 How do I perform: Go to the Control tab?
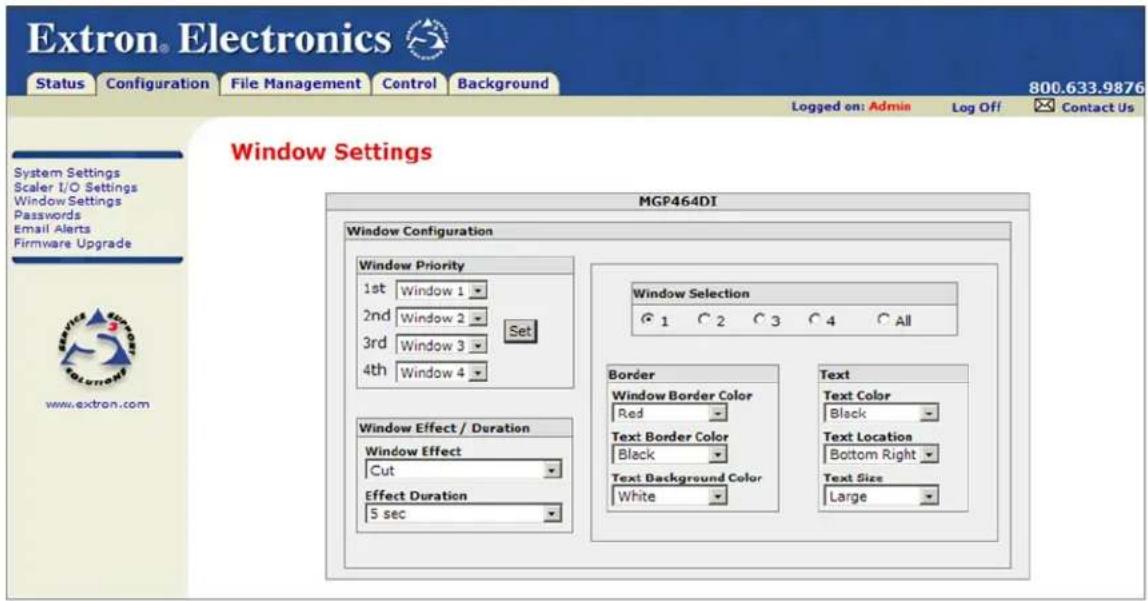click(x=409, y=83)
